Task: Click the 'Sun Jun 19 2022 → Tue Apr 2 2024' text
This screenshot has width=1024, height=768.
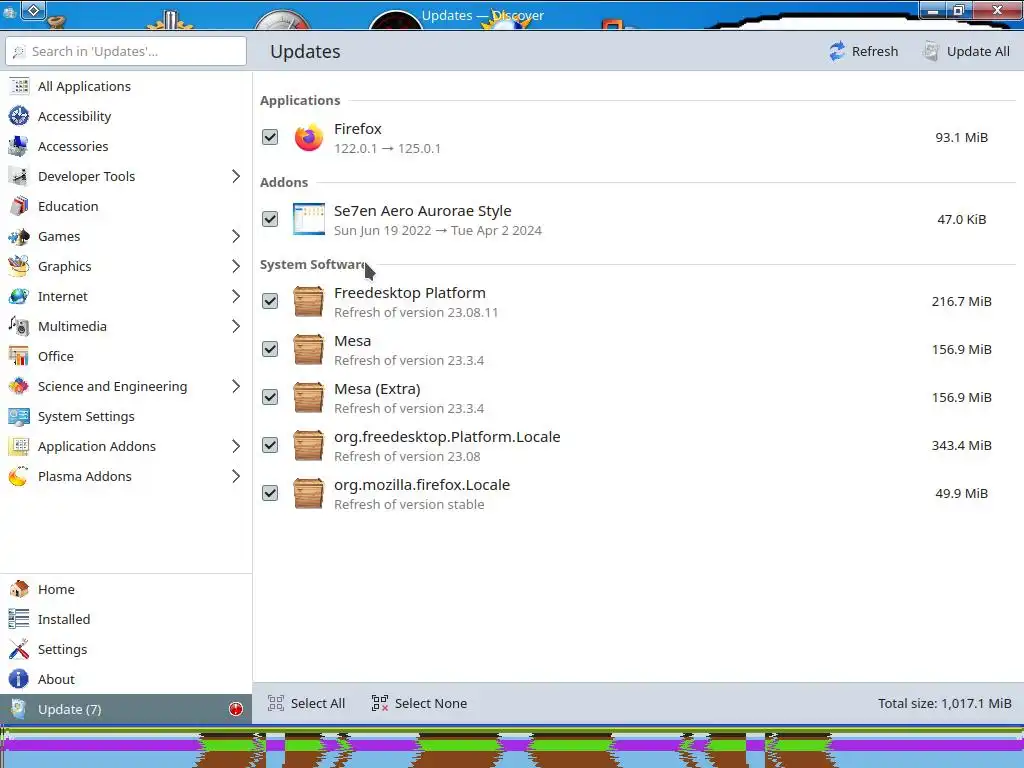Action: click(x=438, y=231)
